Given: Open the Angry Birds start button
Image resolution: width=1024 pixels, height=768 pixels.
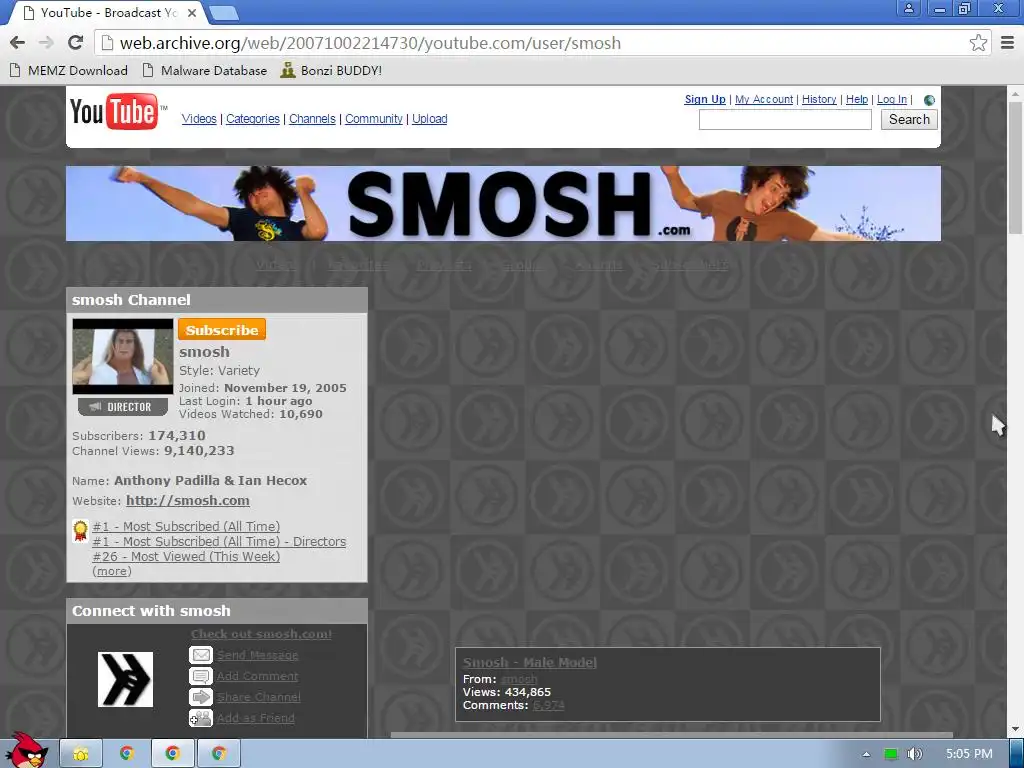Looking at the screenshot, I should [26, 750].
